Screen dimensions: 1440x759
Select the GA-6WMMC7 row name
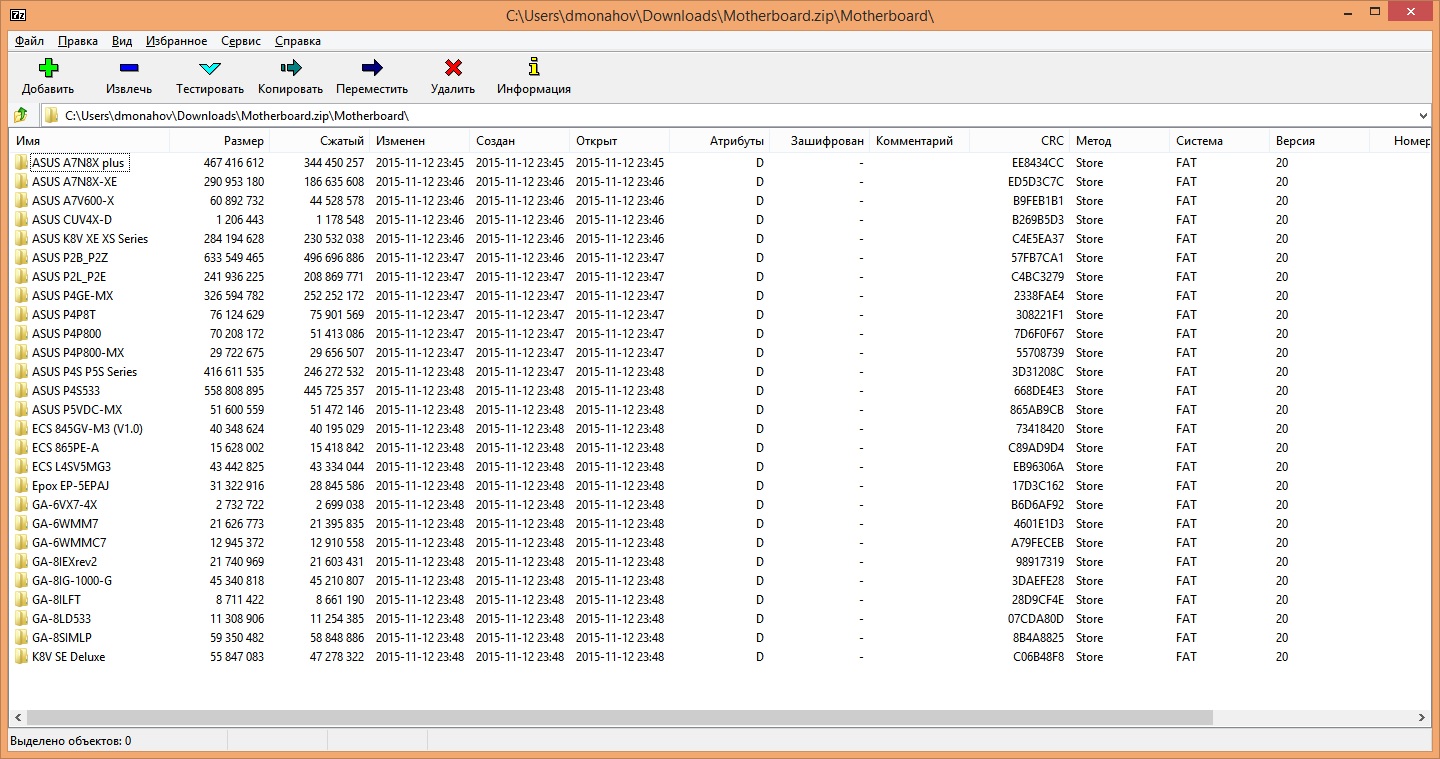pos(69,542)
